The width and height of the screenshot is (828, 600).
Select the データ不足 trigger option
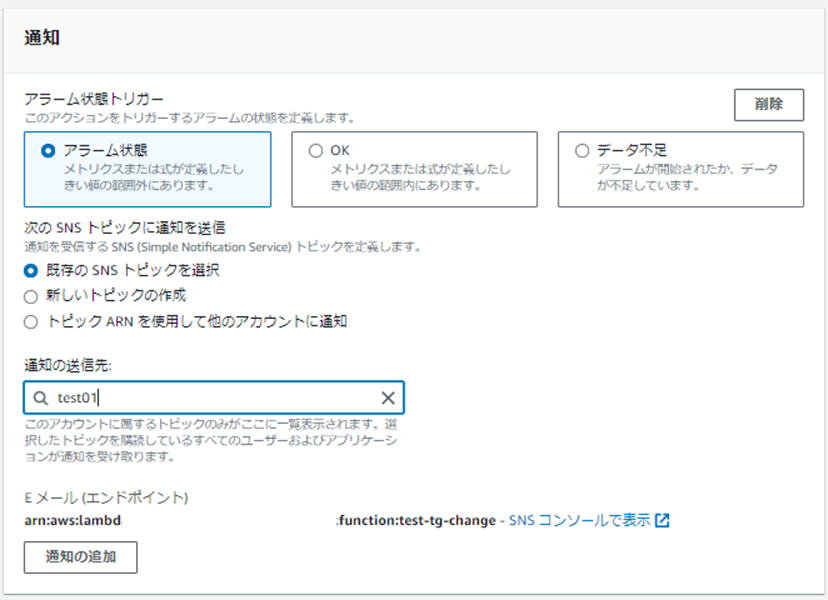pyautogui.click(x=582, y=151)
